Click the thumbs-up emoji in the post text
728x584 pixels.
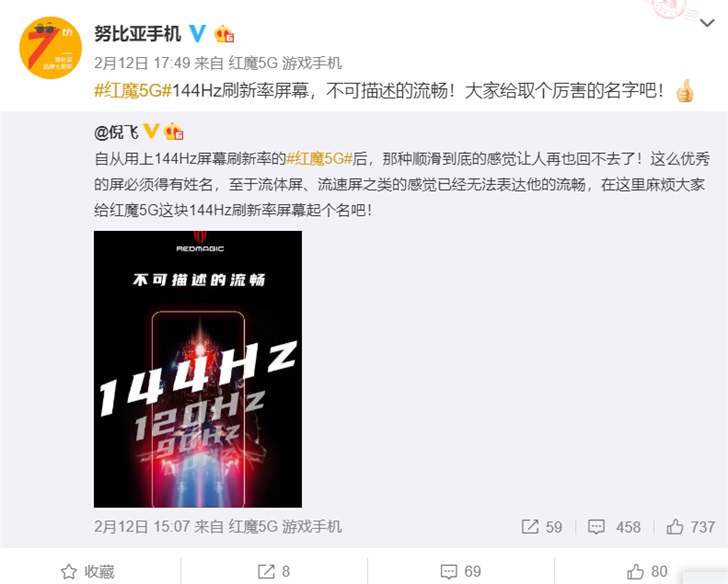[684, 90]
